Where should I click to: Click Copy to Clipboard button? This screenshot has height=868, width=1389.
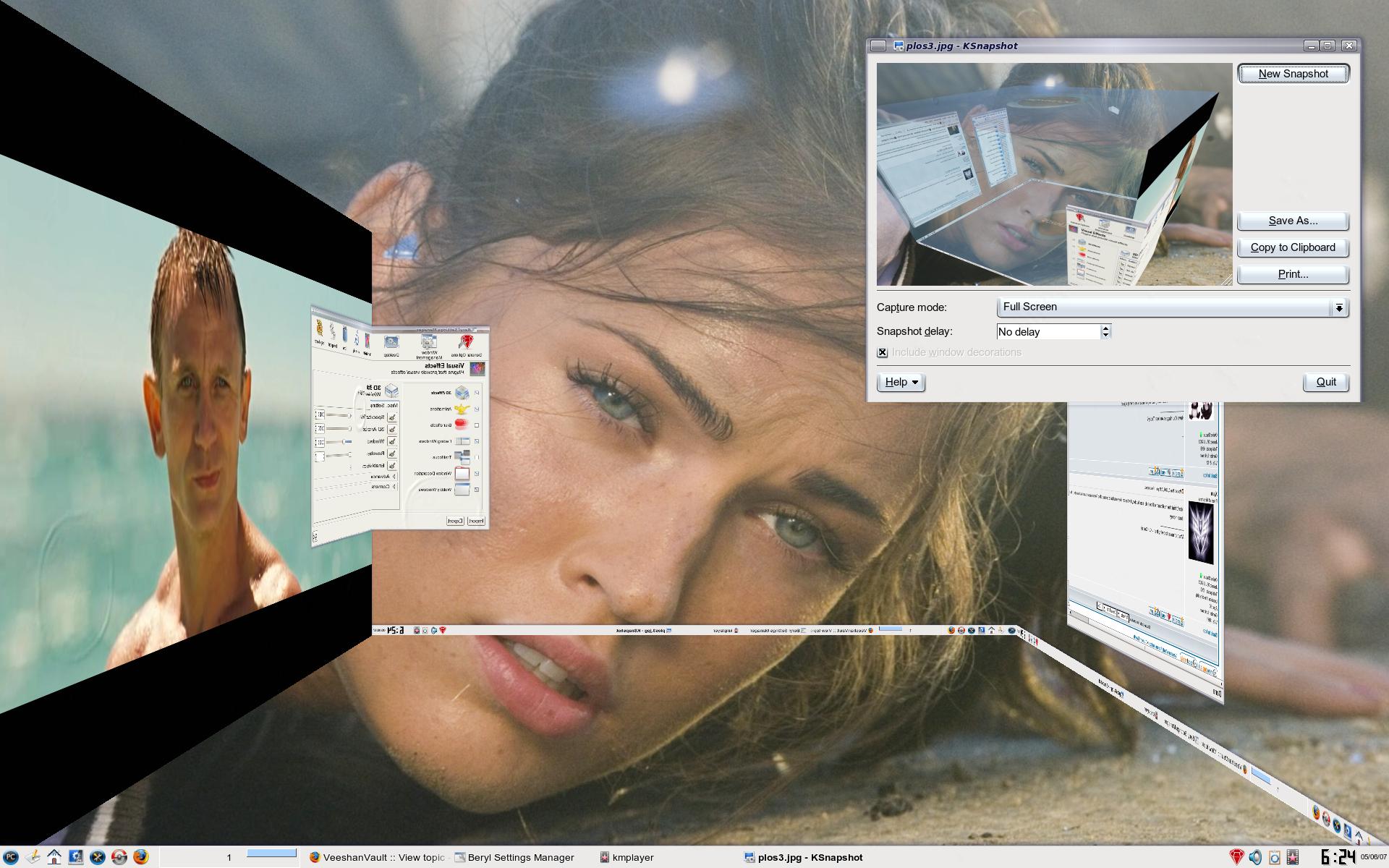[1293, 247]
